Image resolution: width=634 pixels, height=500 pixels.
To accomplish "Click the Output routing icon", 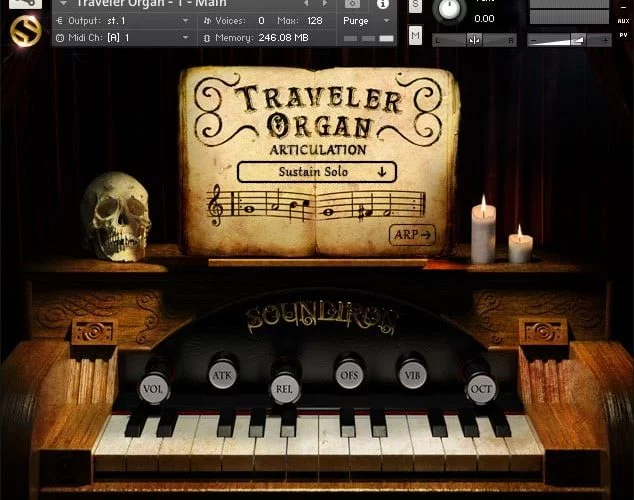I will pyautogui.click(x=60, y=21).
